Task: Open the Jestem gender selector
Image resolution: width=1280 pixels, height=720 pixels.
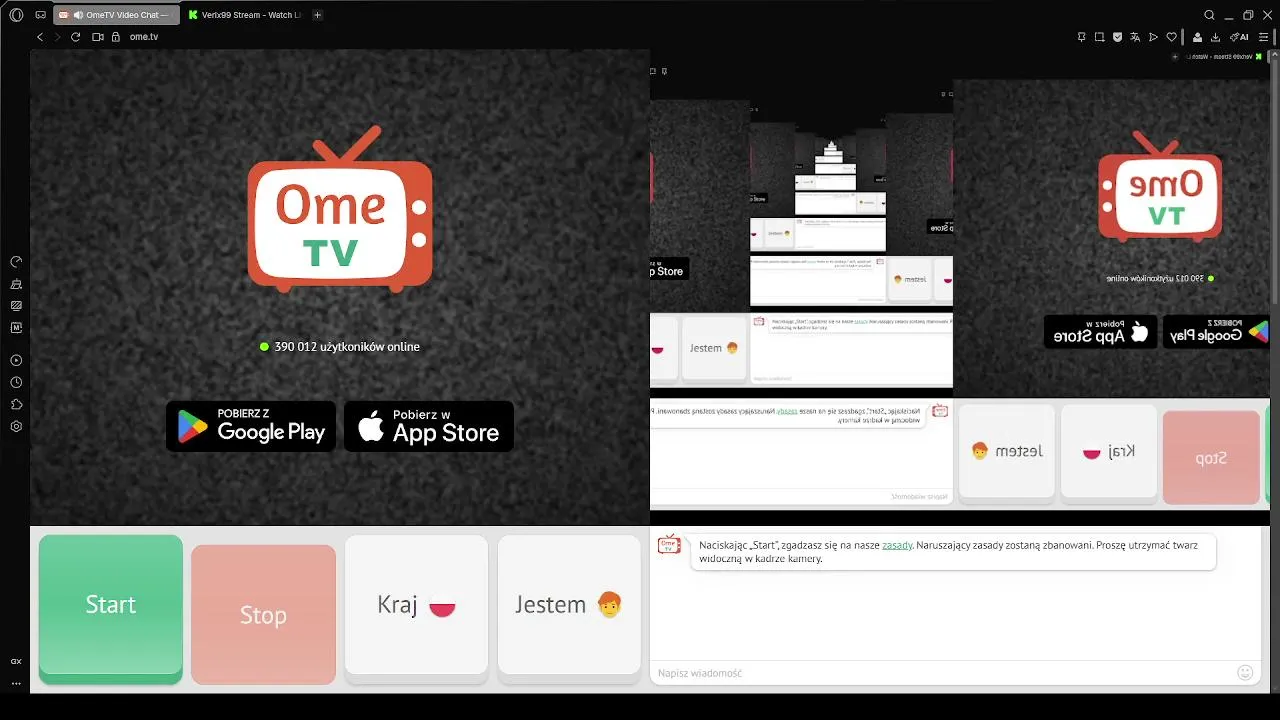Action: 569,609
